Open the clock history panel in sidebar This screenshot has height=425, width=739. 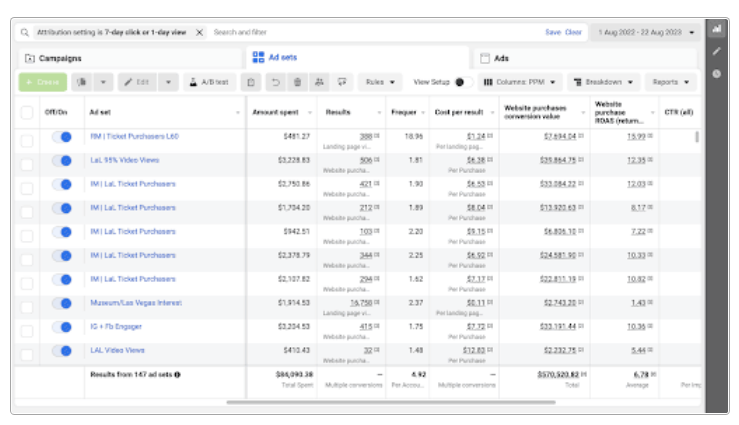(x=716, y=74)
